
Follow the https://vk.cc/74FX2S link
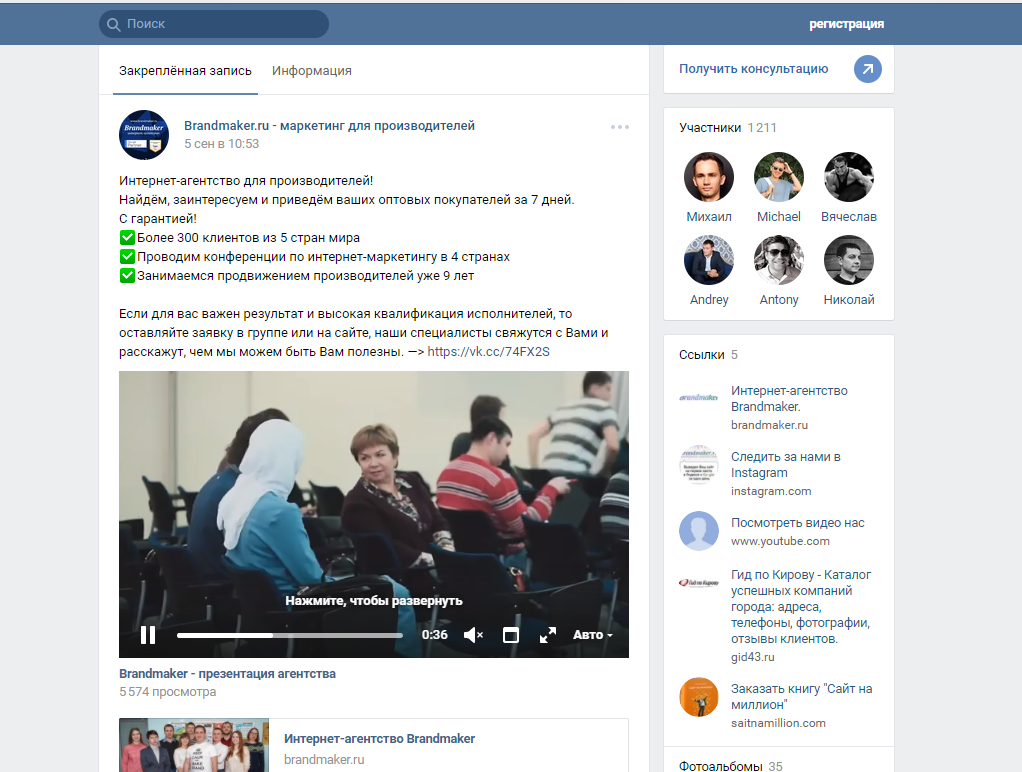click(488, 352)
